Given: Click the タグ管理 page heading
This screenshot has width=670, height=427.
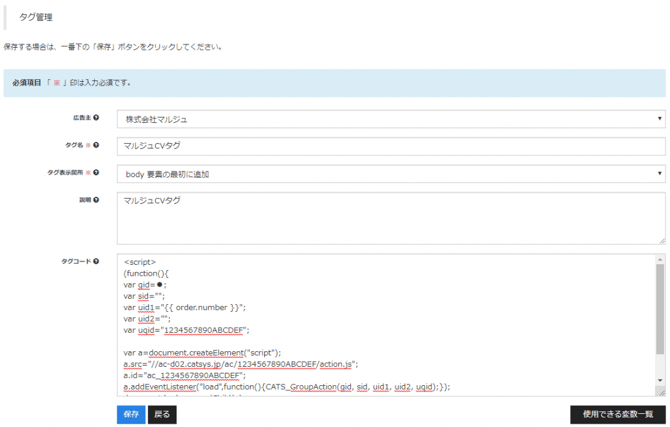Looking at the screenshot, I should [36, 18].
